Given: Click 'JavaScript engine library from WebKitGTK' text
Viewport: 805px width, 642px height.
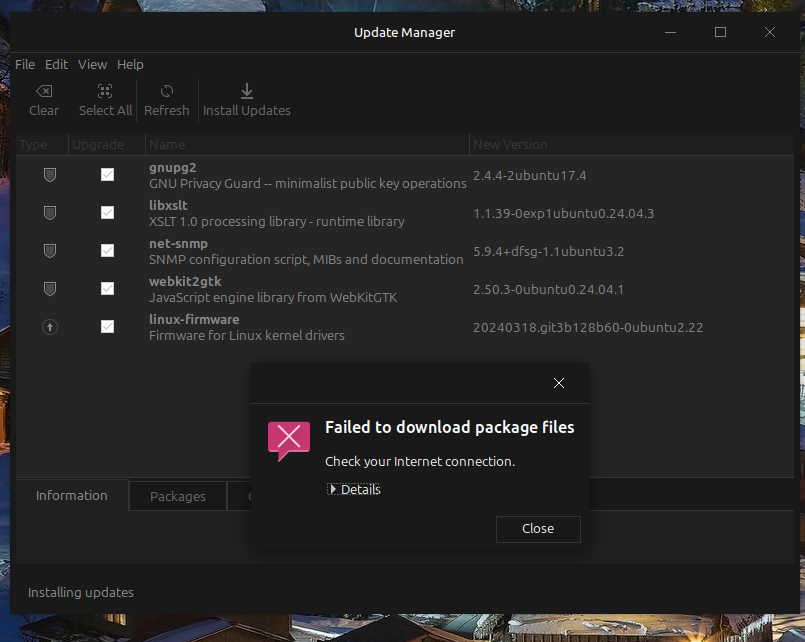Looking at the screenshot, I should pyautogui.click(x=273, y=298).
